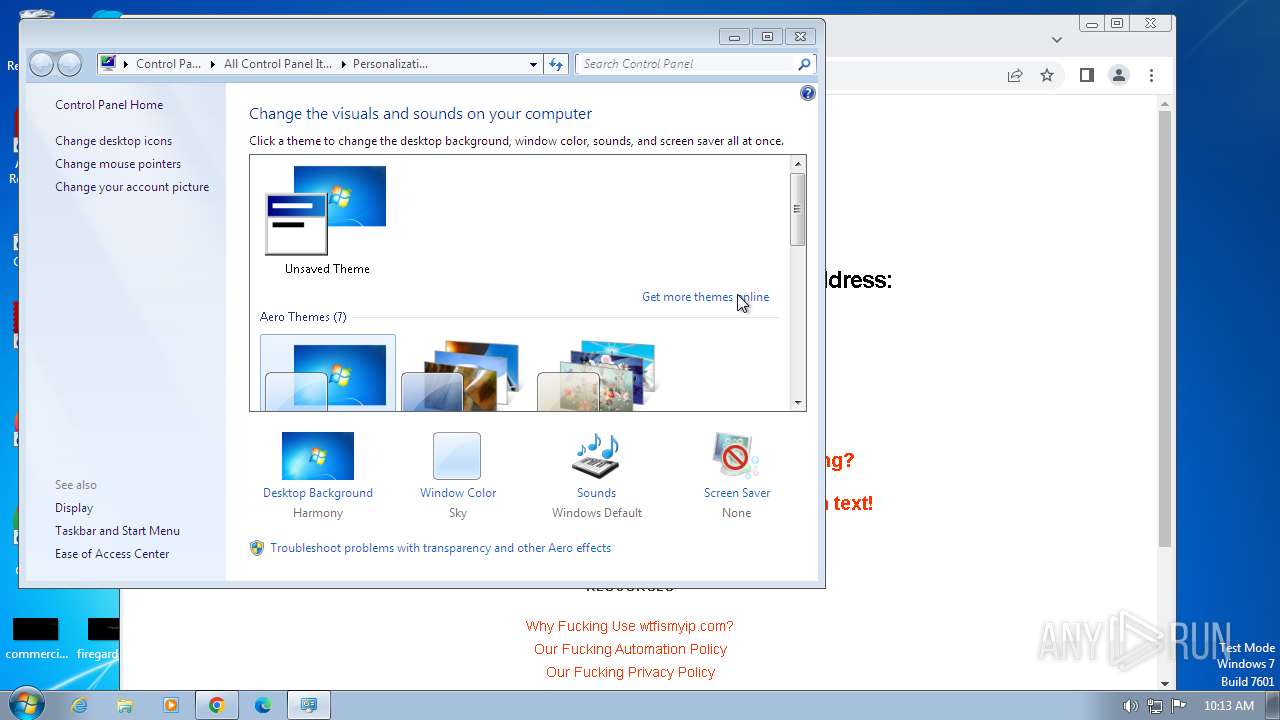Click the volume speaker tray icon
Image resolution: width=1280 pixels, height=720 pixels.
1131,706
